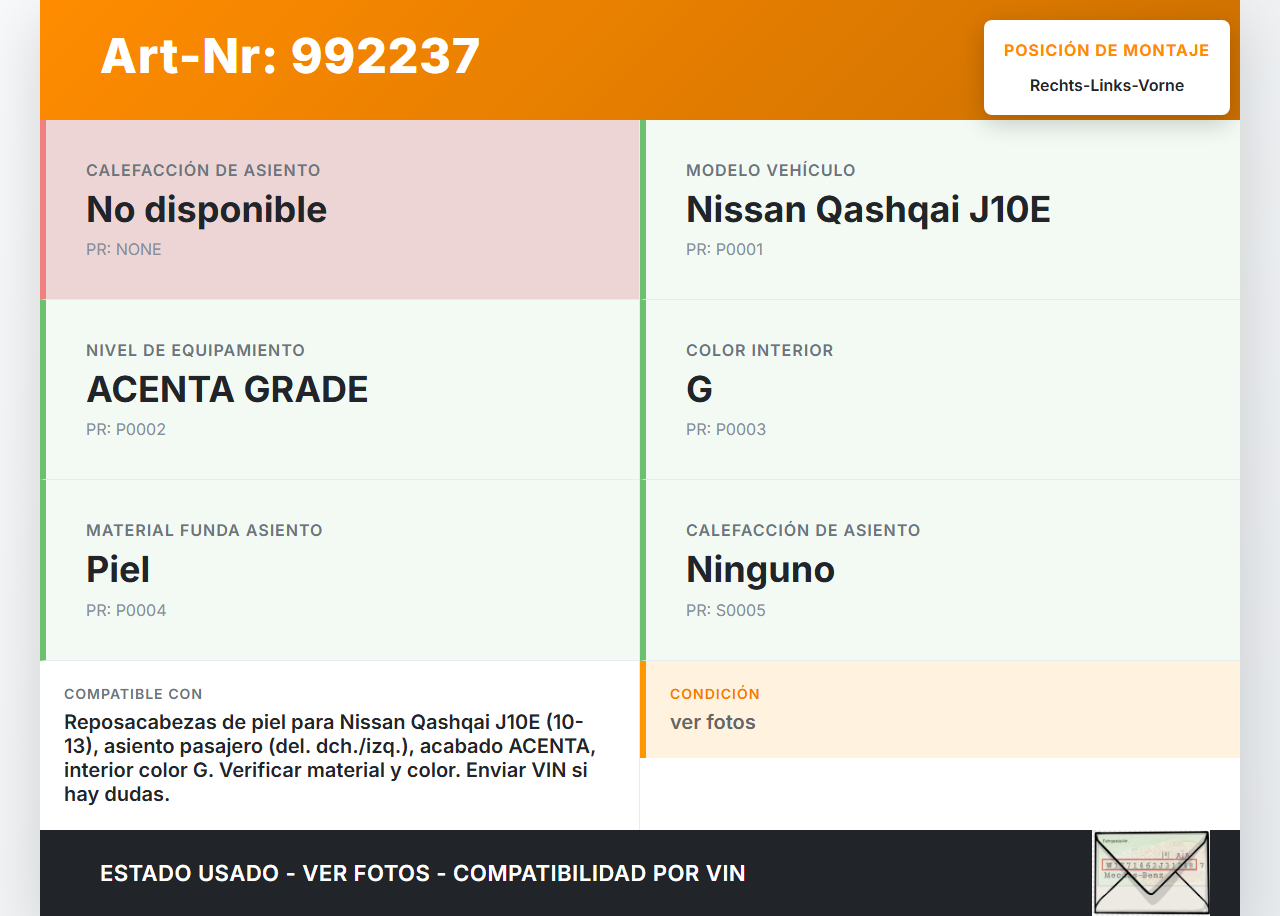Click the PR: P0003 code
1280x916 pixels.
[726, 430]
